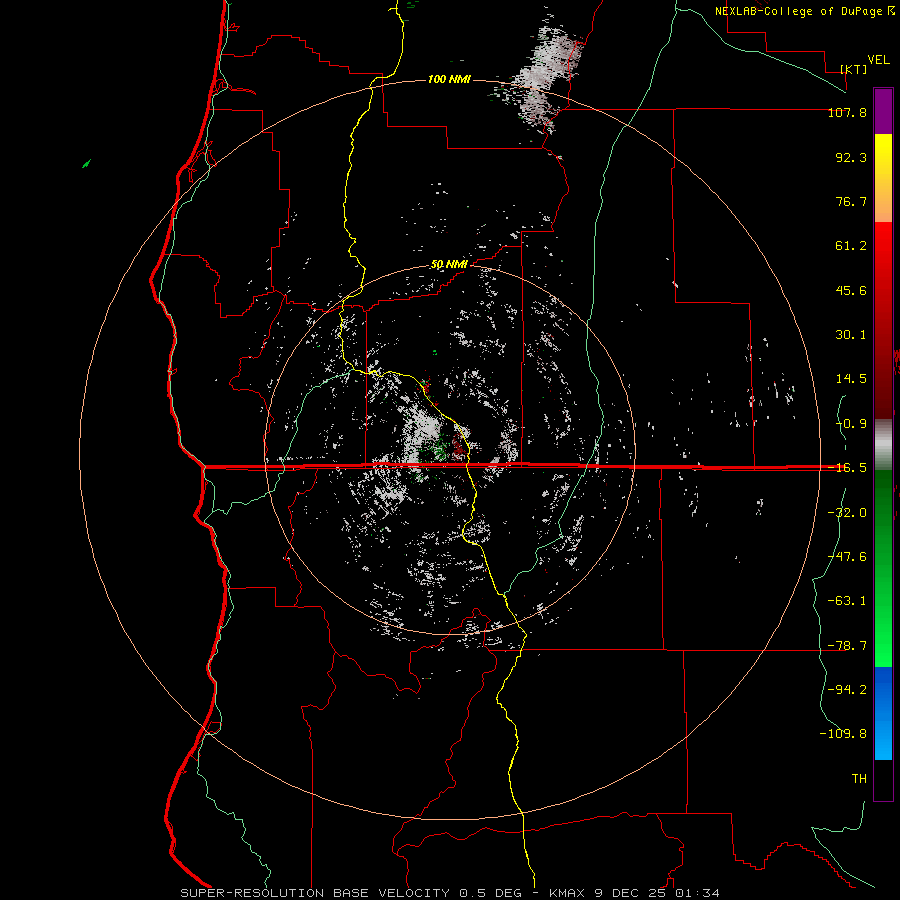Select the -16.5 legend value

pos(847,468)
